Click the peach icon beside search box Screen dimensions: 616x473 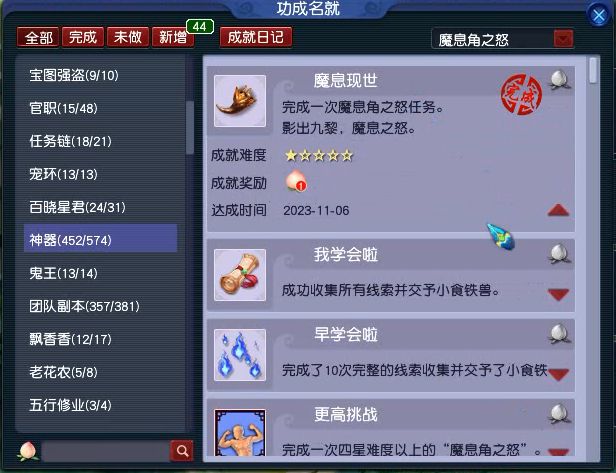click(x=28, y=451)
